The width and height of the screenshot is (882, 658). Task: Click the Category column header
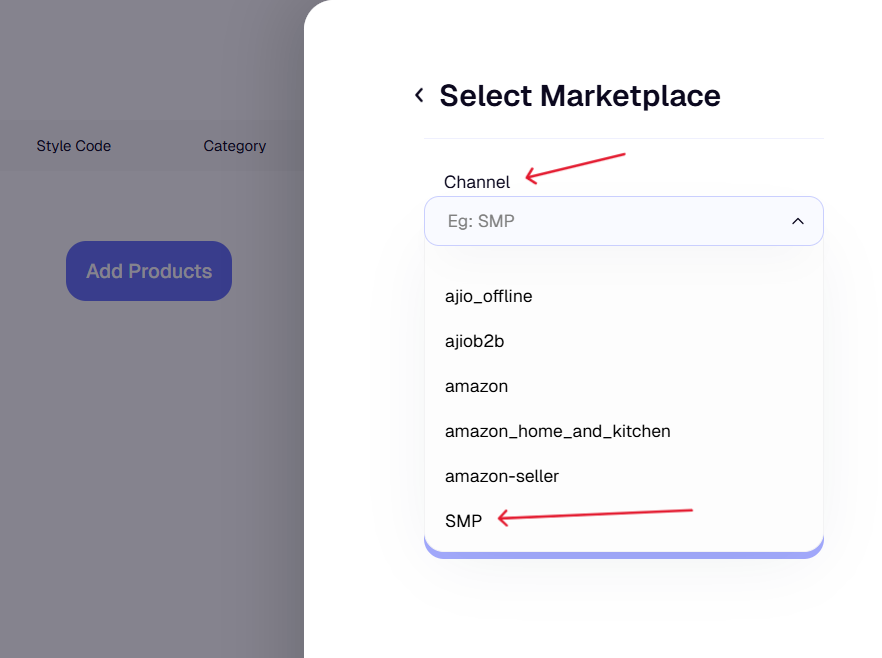click(x=235, y=146)
